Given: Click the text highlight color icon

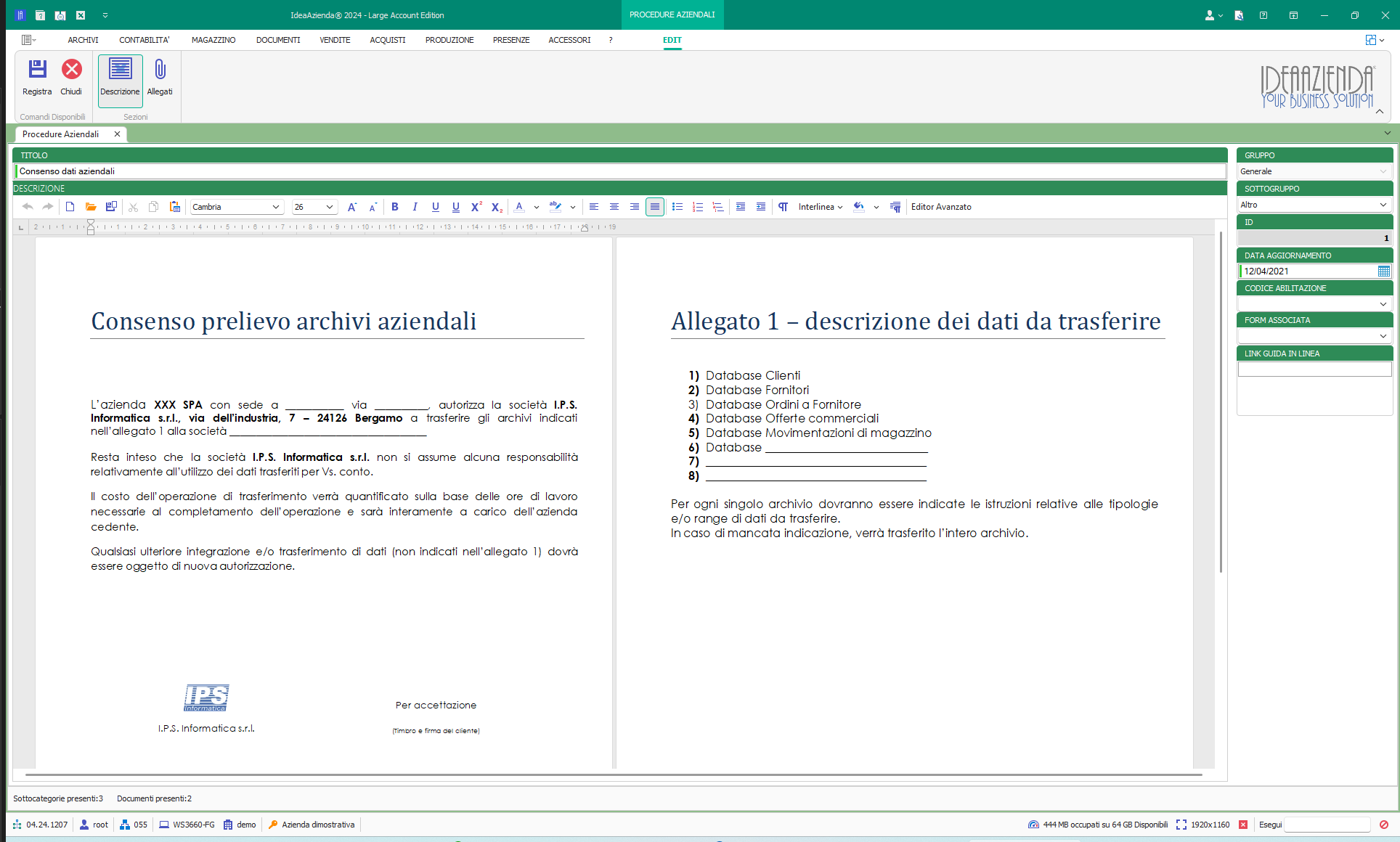Looking at the screenshot, I should tap(555, 207).
